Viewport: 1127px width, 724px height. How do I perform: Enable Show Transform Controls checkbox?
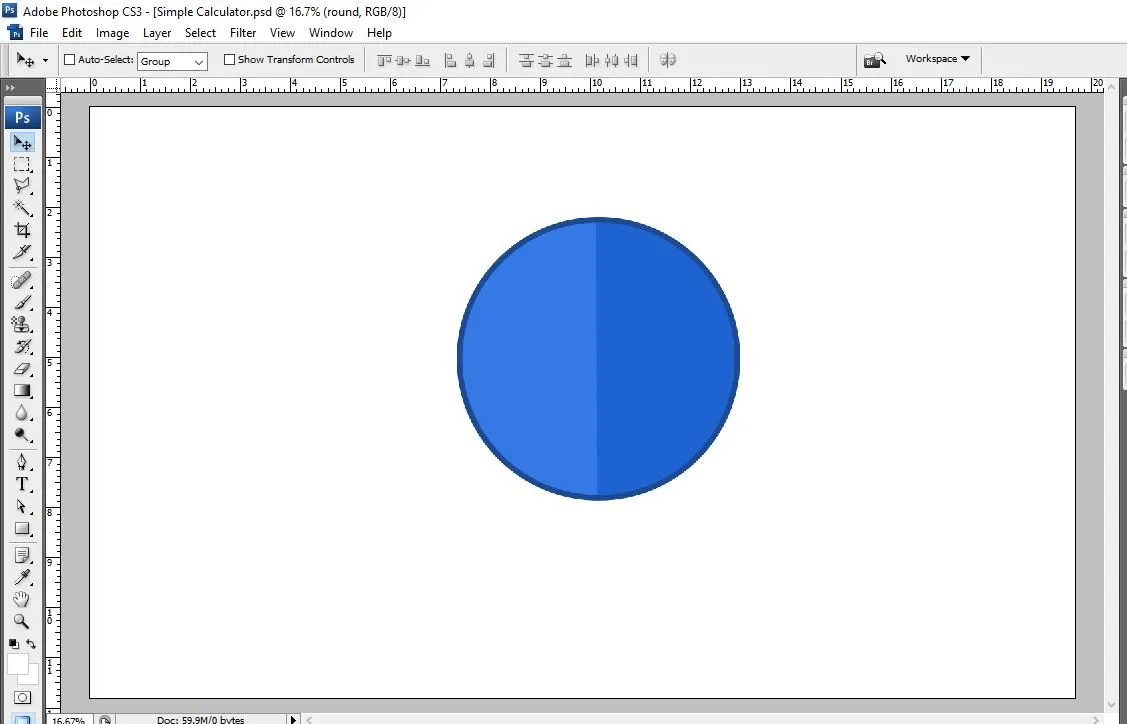pos(229,60)
